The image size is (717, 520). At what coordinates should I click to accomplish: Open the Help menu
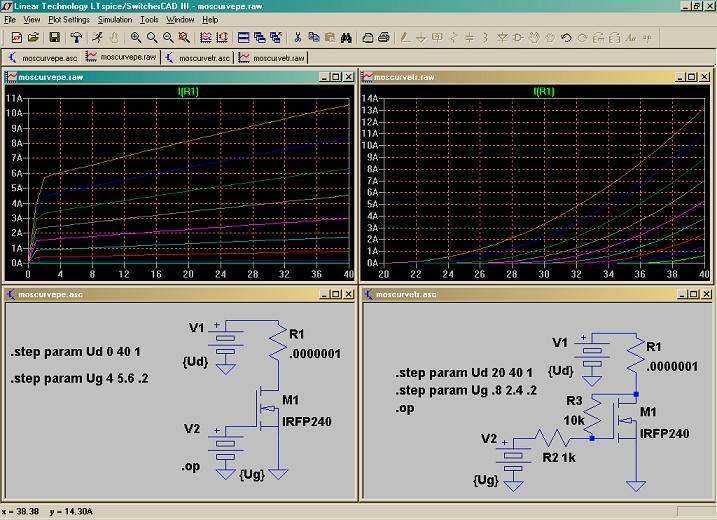click(210, 20)
